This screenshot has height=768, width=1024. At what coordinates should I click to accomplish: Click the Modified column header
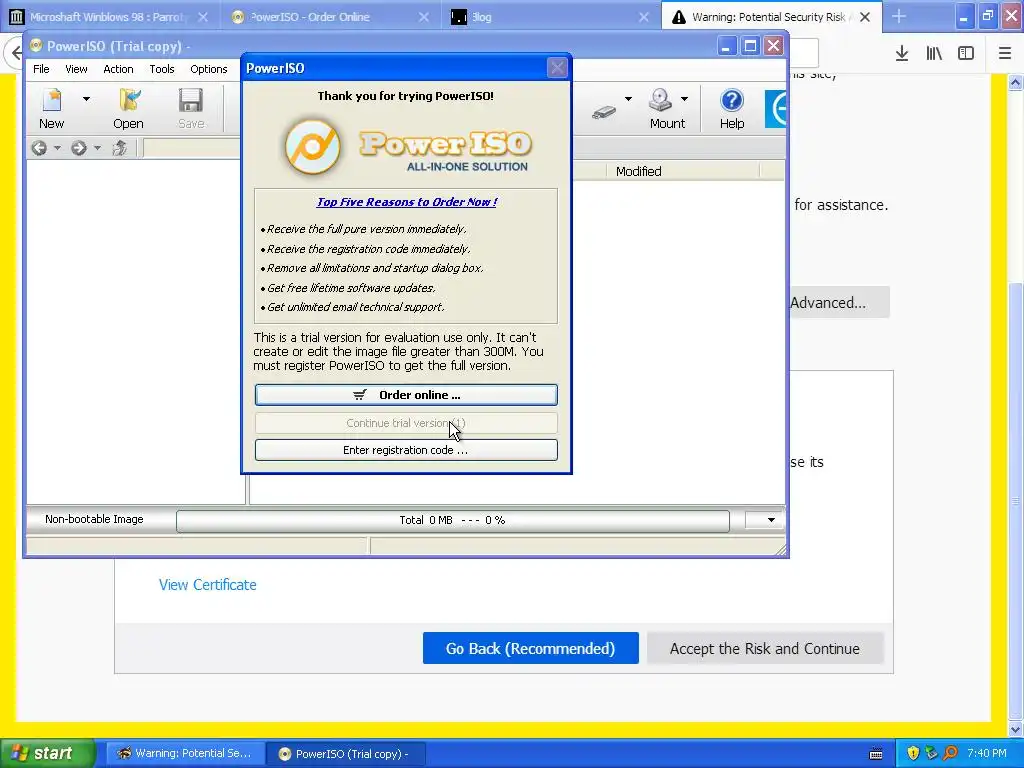[x=682, y=171]
